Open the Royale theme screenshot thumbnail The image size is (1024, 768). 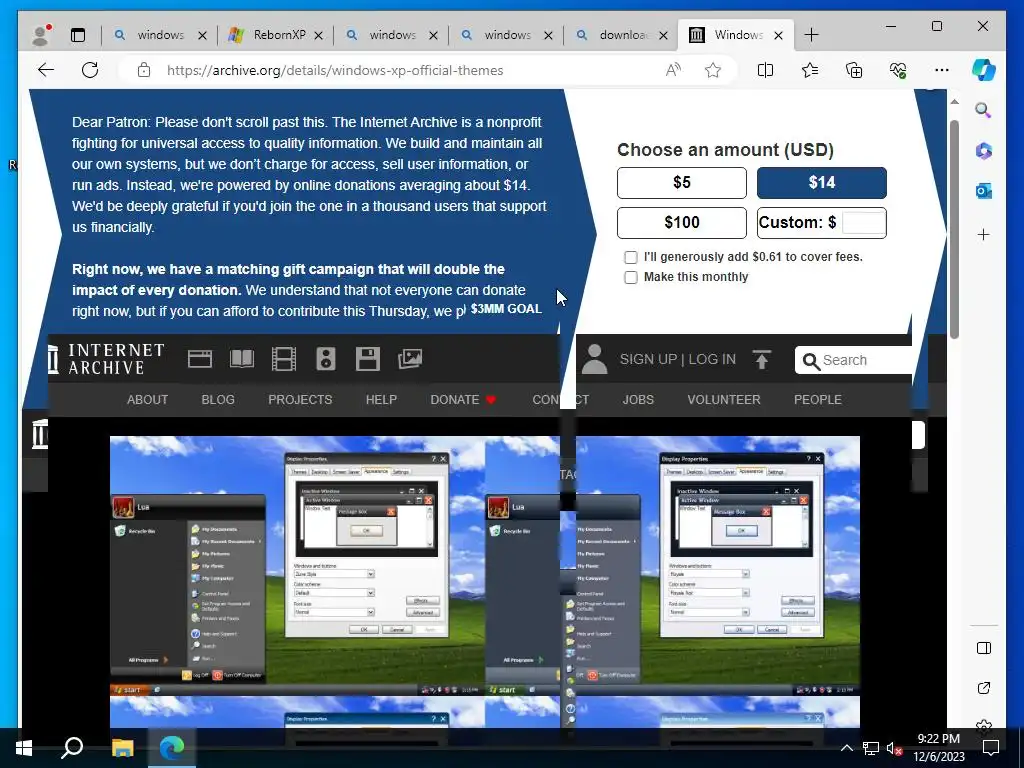[673, 565]
